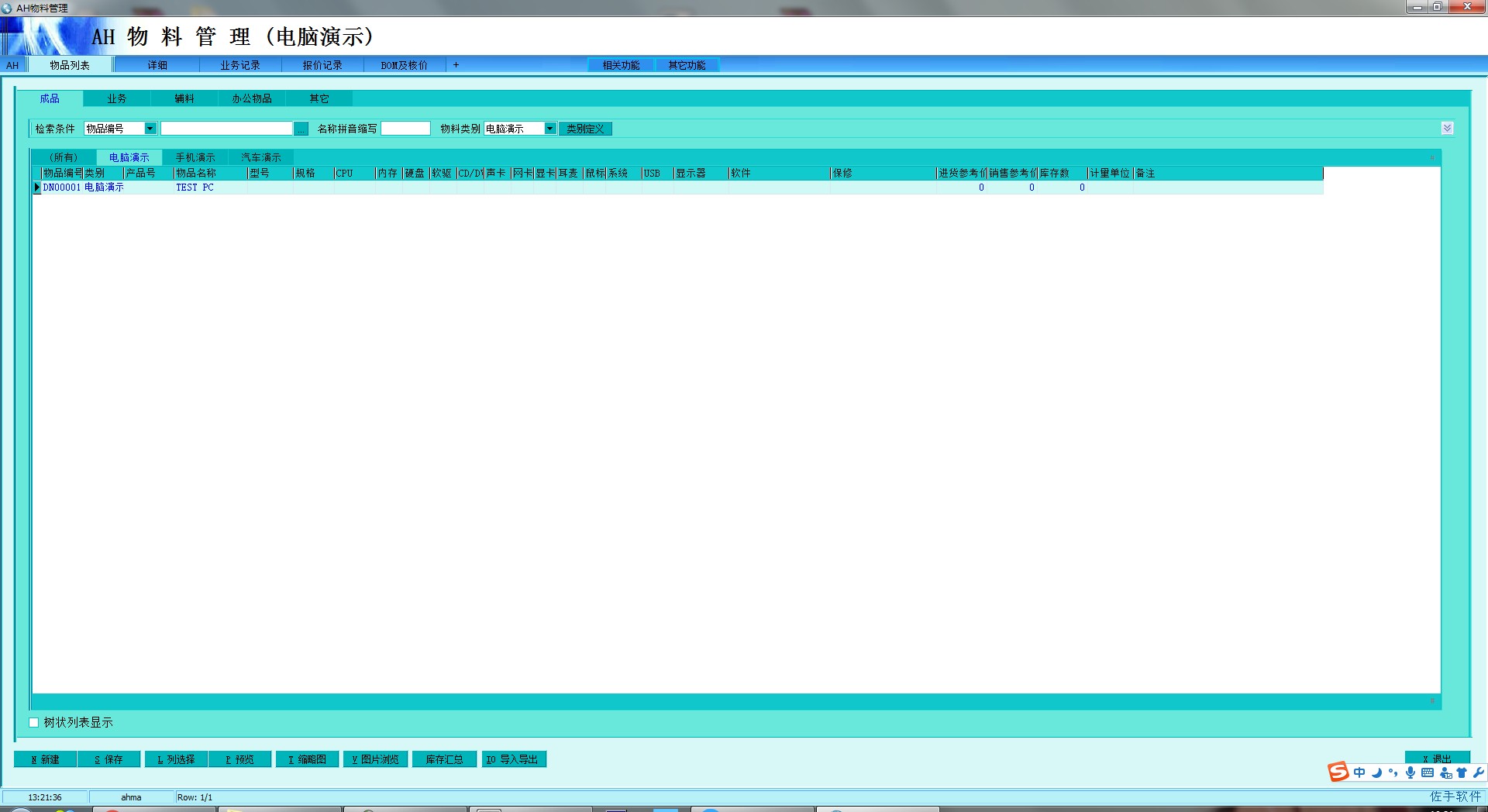Open the 办公物品 tab
This screenshot has width=1488, height=812.
pyautogui.click(x=252, y=98)
